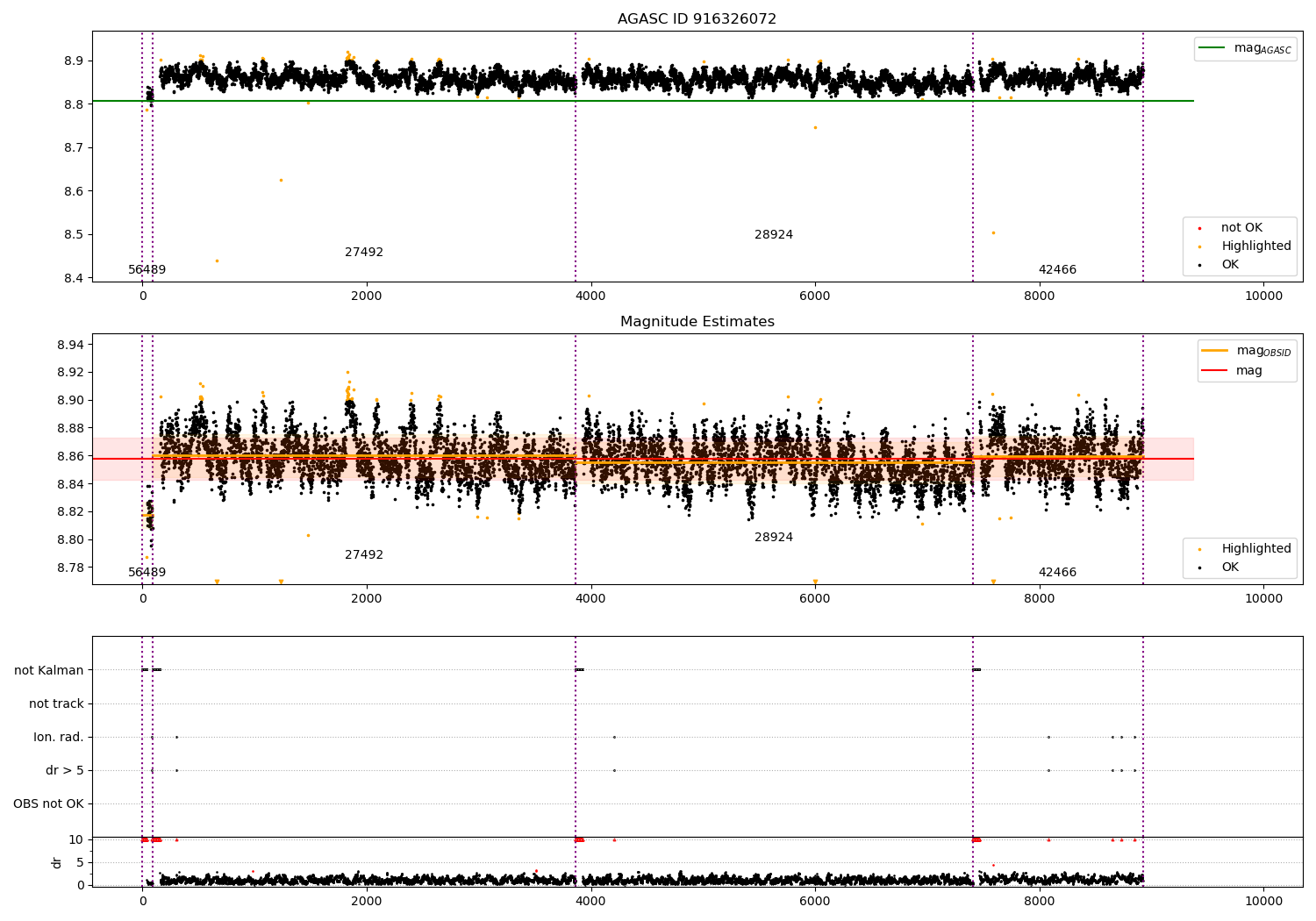This screenshot has height=921, width=1316.
Task: Click the 8.78 y-axis tick label
Action: [x=70, y=568]
